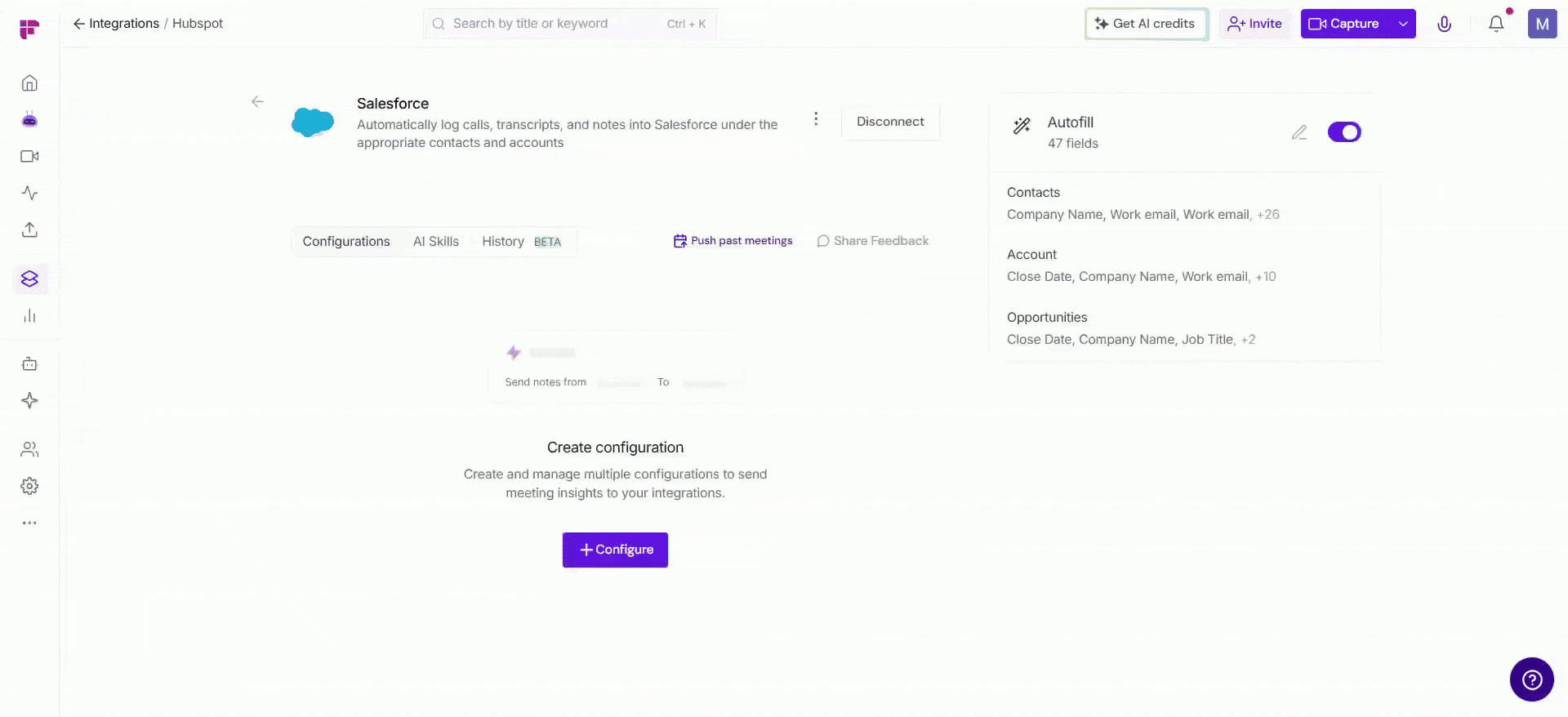
Task: Click the Contacts section heading
Action: (1033, 193)
